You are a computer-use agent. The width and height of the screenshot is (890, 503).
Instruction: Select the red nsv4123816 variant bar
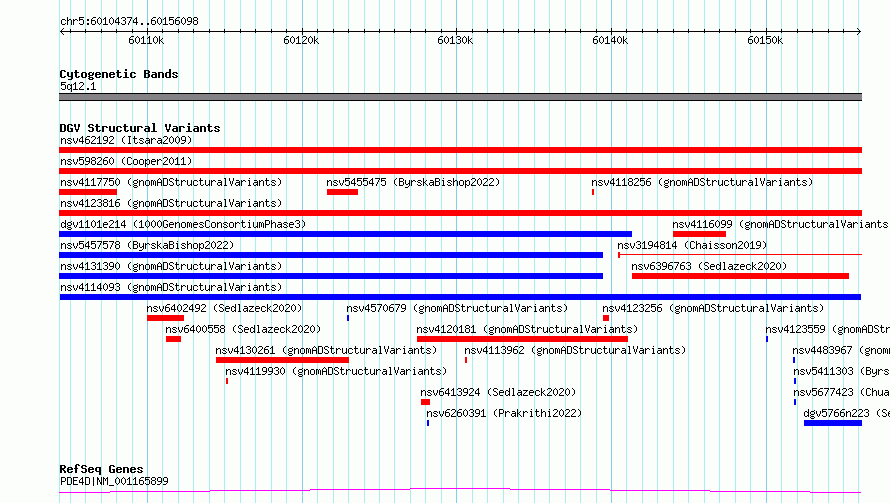(x=460, y=213)
